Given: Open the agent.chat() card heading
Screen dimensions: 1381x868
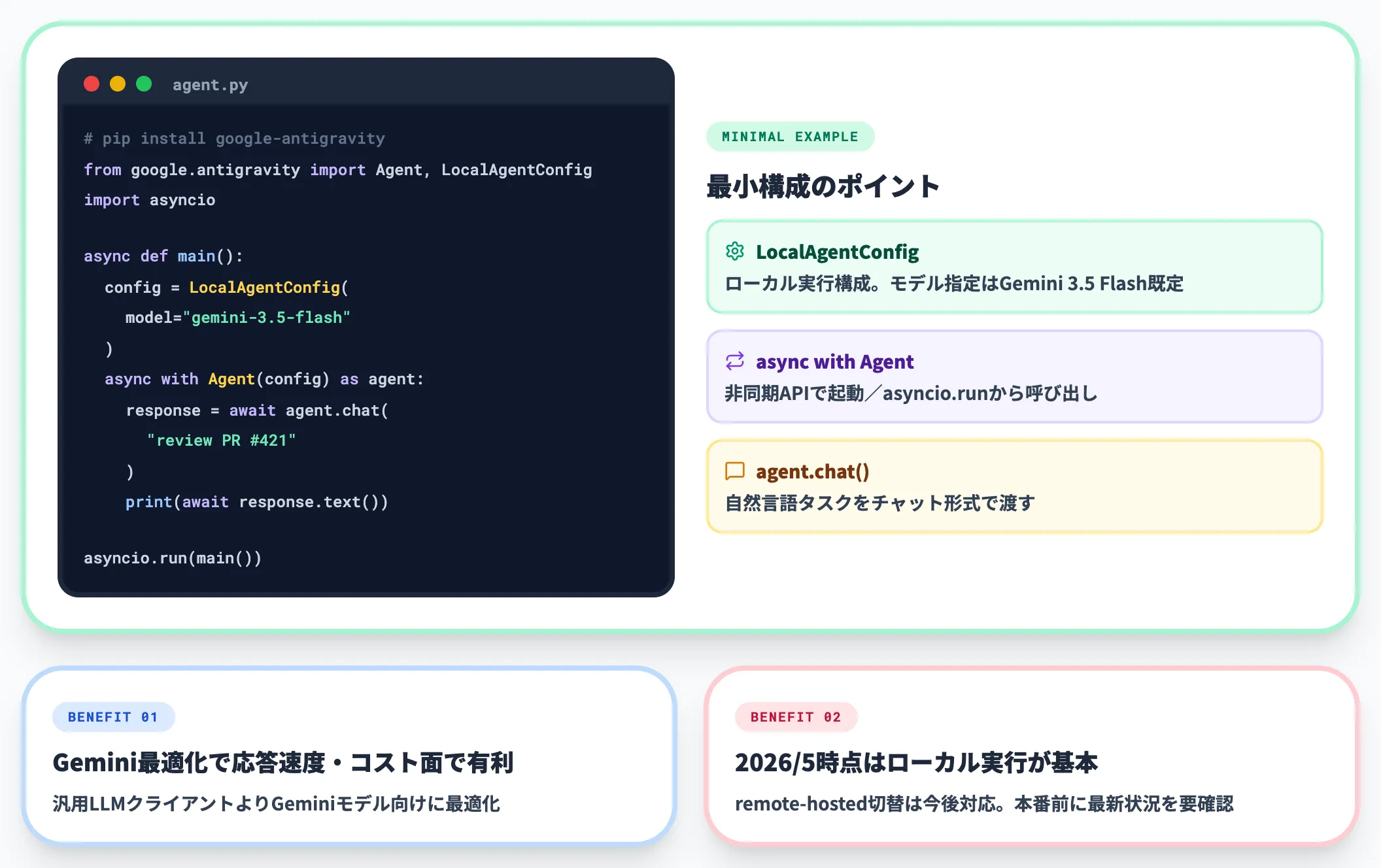Looking at the screenshot, I should (813, 471).
